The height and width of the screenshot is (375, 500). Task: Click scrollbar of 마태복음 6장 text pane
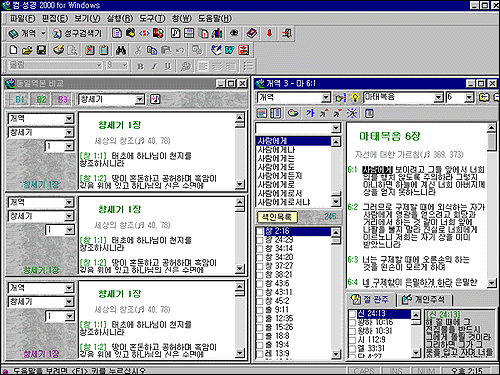click(x=492, y=205)
